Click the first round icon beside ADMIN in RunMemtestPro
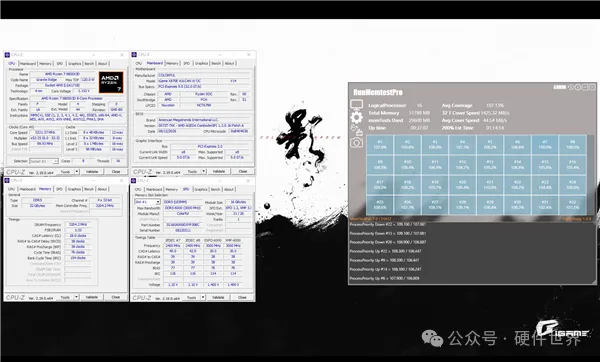This screenshot has width=600, height=362. tap(571, 87)
